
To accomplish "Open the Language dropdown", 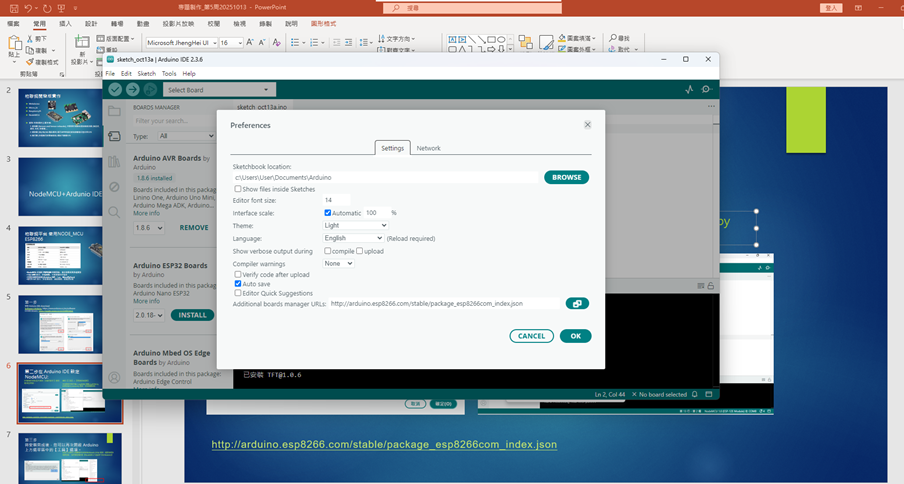I will (353, 239).
